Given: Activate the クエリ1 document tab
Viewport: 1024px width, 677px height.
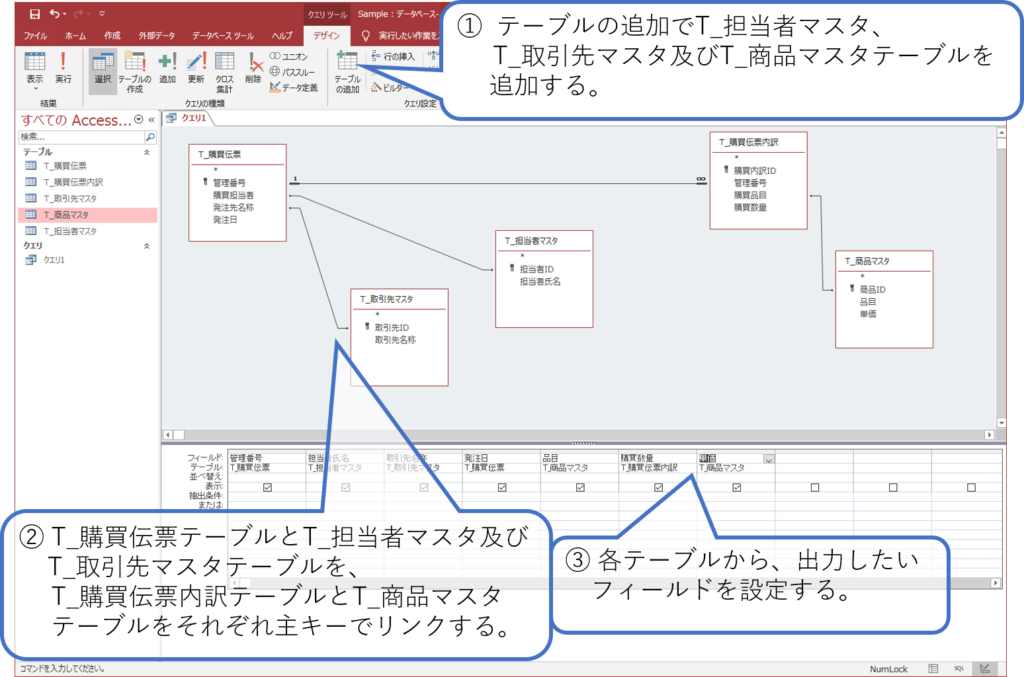Looking at the screenshot, I should coord(187,118).
